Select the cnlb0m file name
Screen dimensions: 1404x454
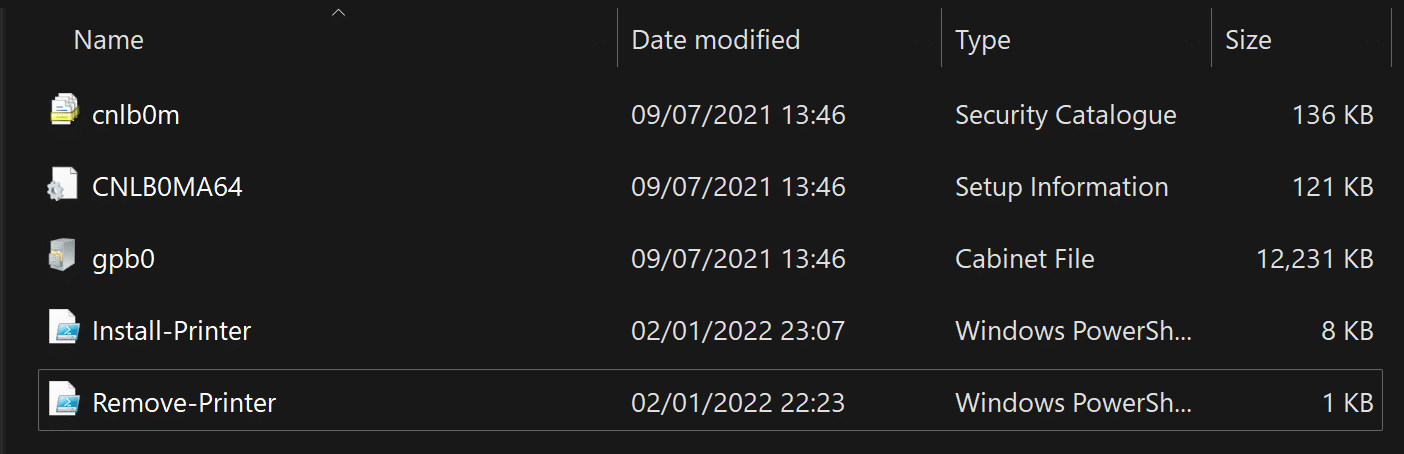(136, 115)
